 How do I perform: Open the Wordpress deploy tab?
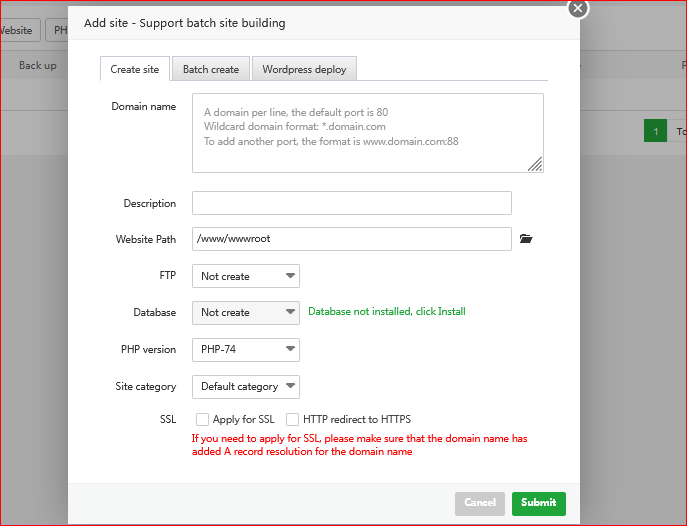[x=304, y=69]
